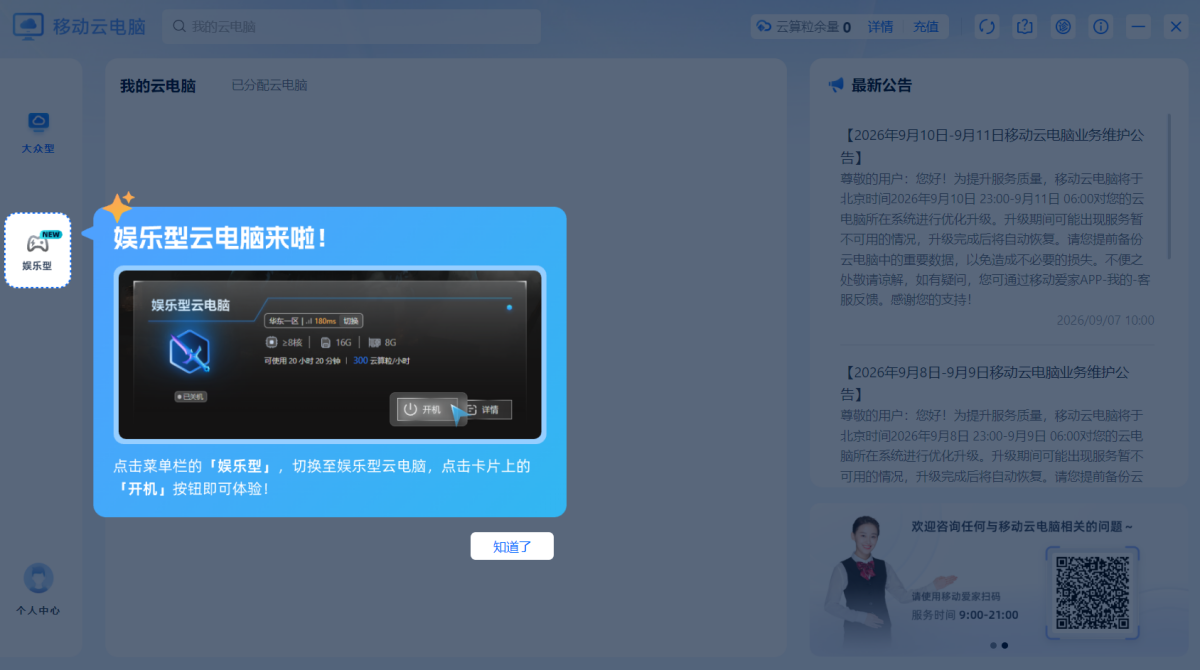This screenshot has width=1200, height=670.
Task: Select the first banner carousel dot
Action: coord(992,646)
